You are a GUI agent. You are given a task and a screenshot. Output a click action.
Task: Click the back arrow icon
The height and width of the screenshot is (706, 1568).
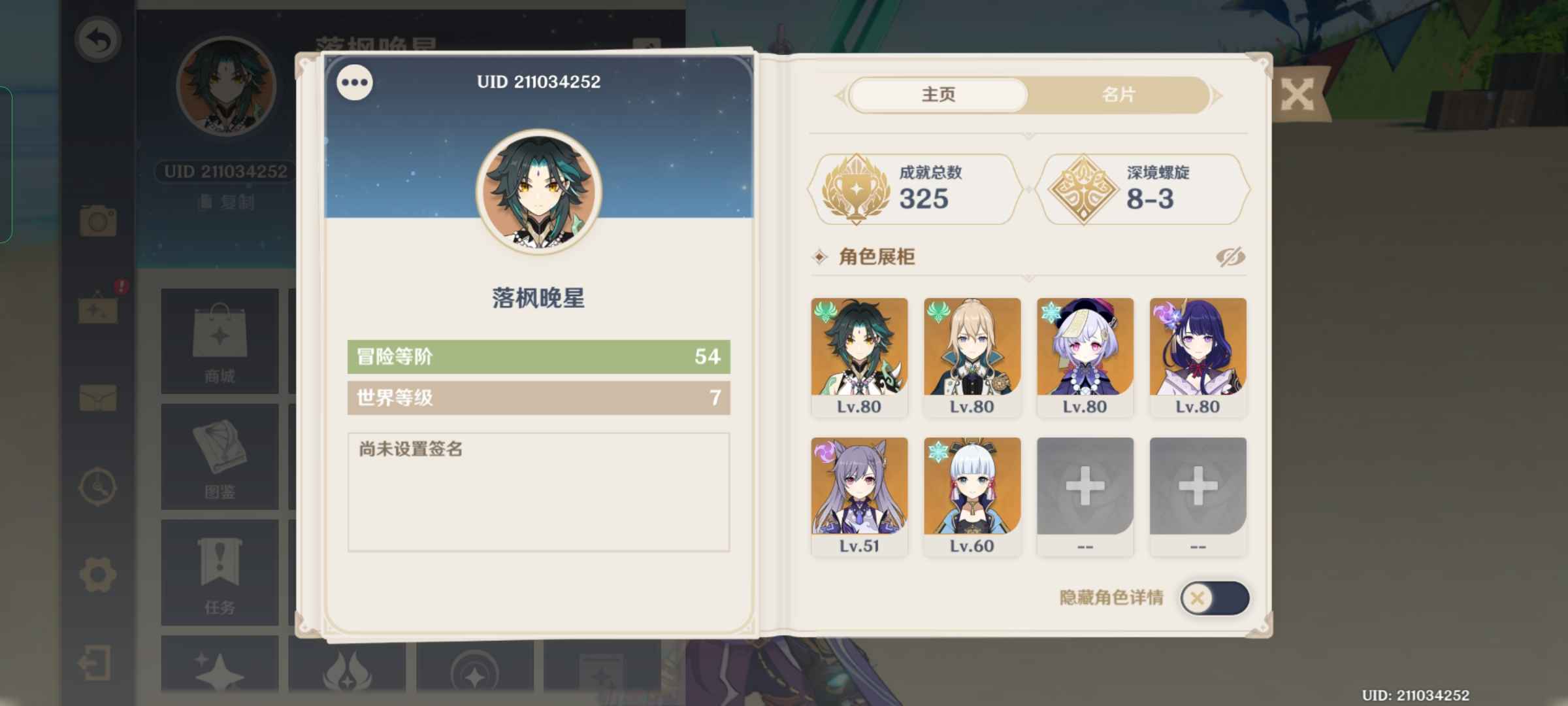(97, 41)
